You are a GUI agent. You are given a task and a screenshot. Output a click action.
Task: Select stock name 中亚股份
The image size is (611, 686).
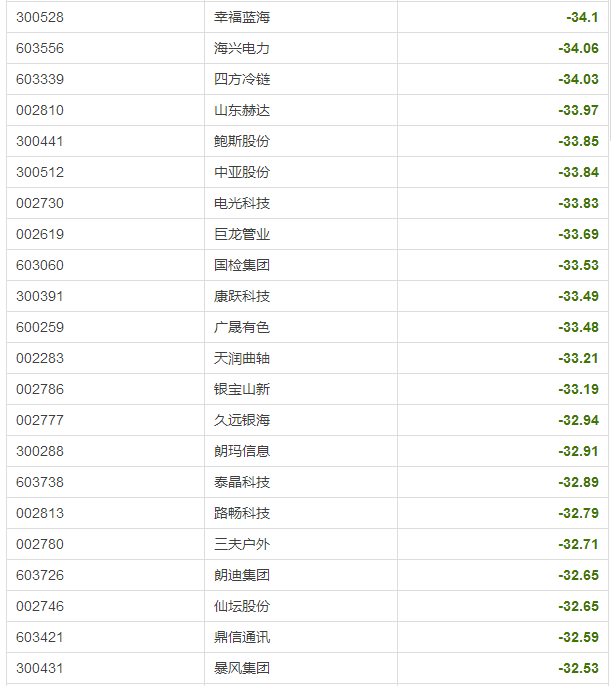click(242, 172)
